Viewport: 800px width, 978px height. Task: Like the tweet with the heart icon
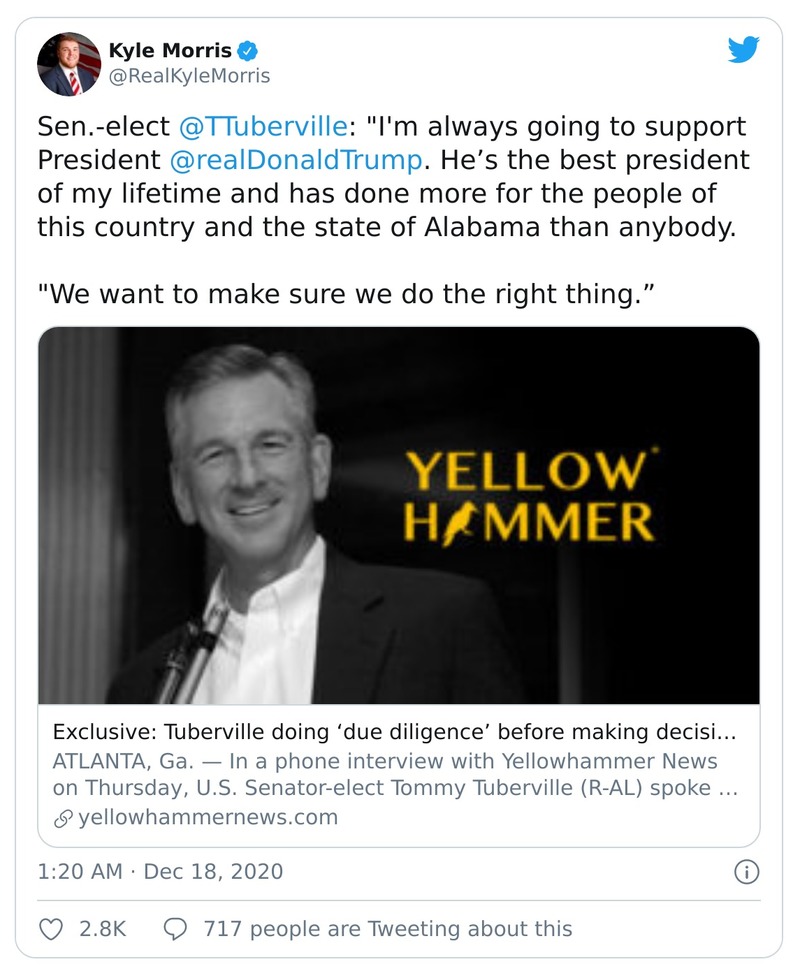51,929
